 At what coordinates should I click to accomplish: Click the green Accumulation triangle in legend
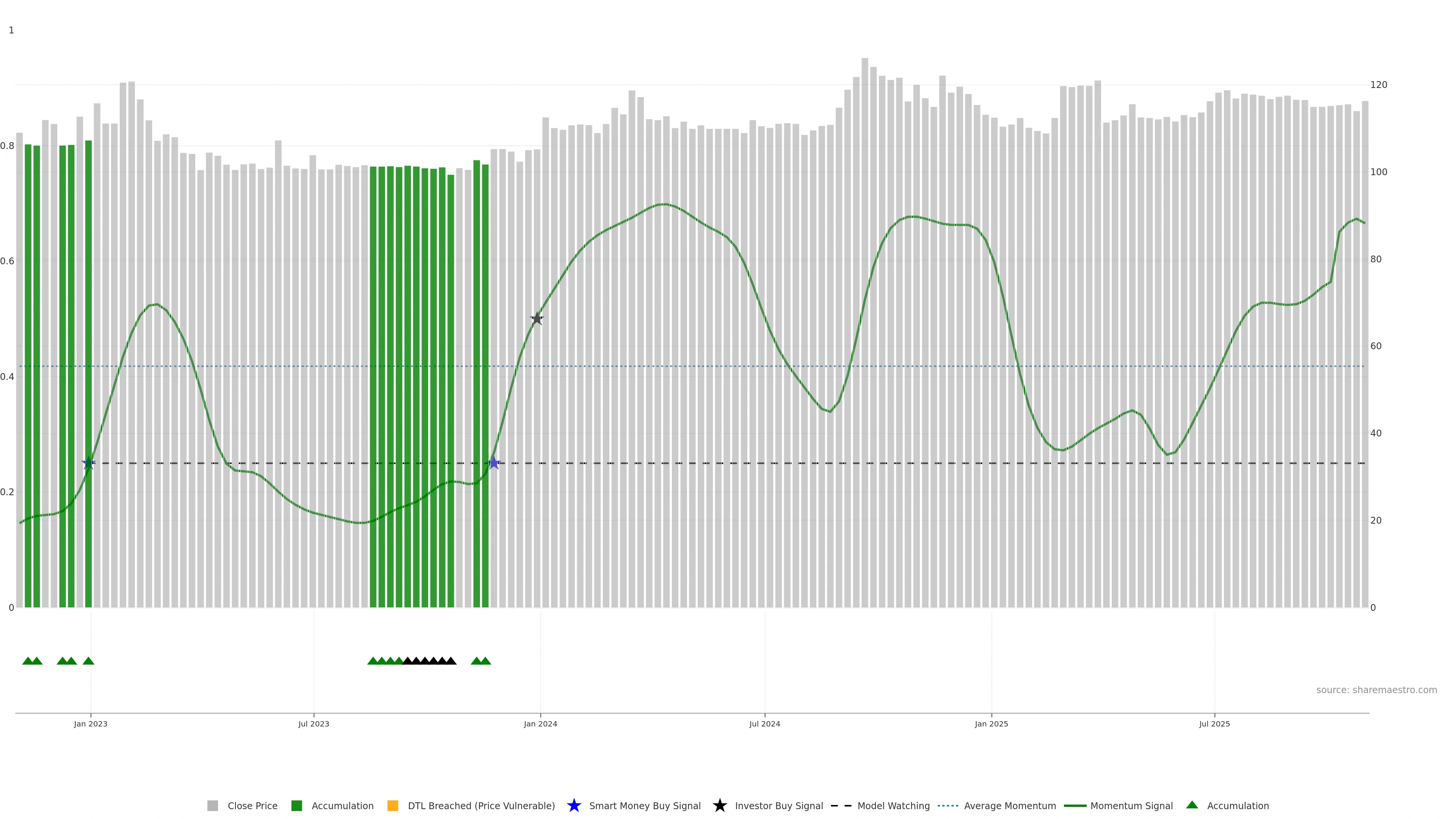1192,805
